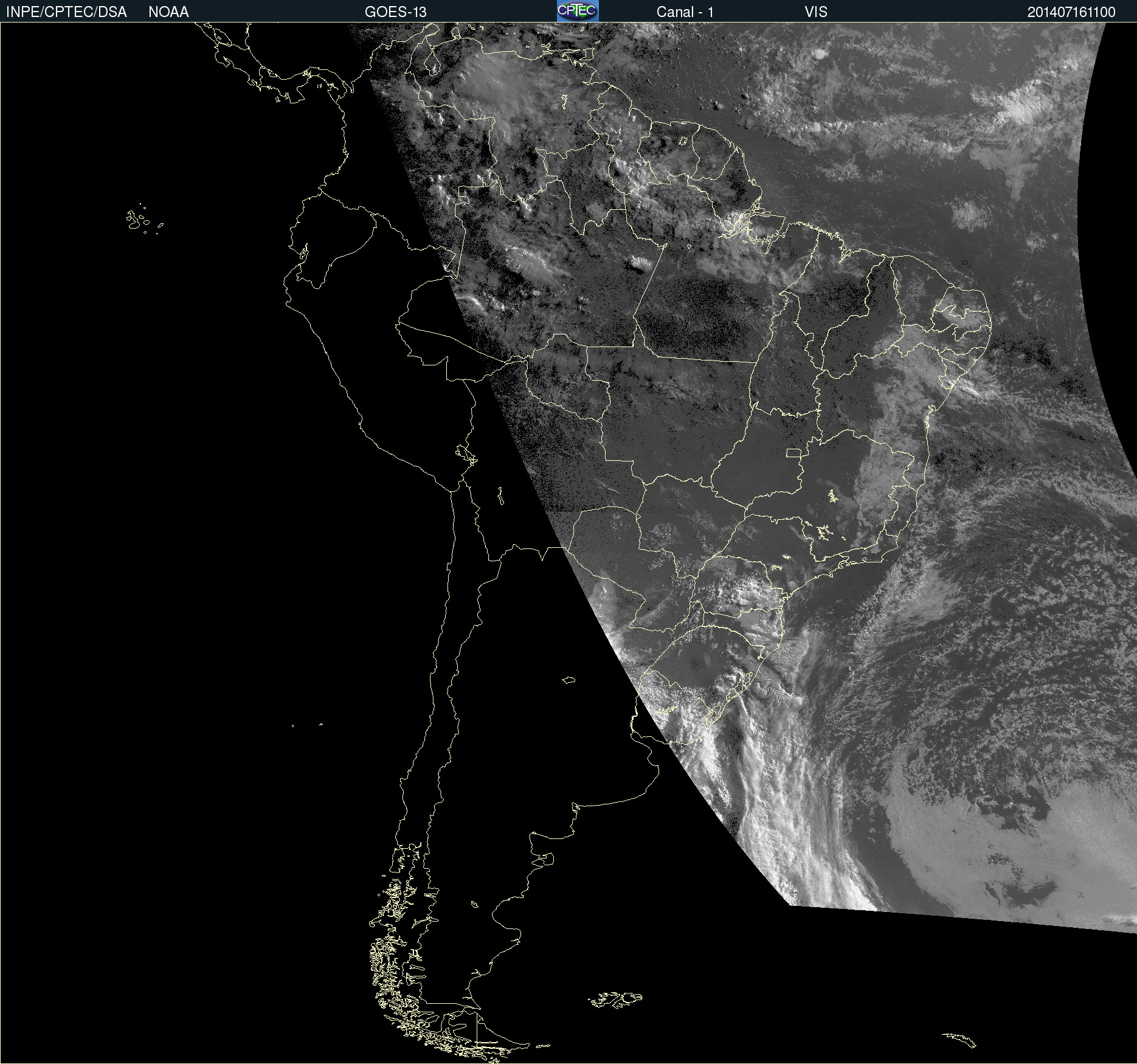The image size is (1137, 1064).
Task: Click the 201407161100 timestamp
Action: point(1071,12)
